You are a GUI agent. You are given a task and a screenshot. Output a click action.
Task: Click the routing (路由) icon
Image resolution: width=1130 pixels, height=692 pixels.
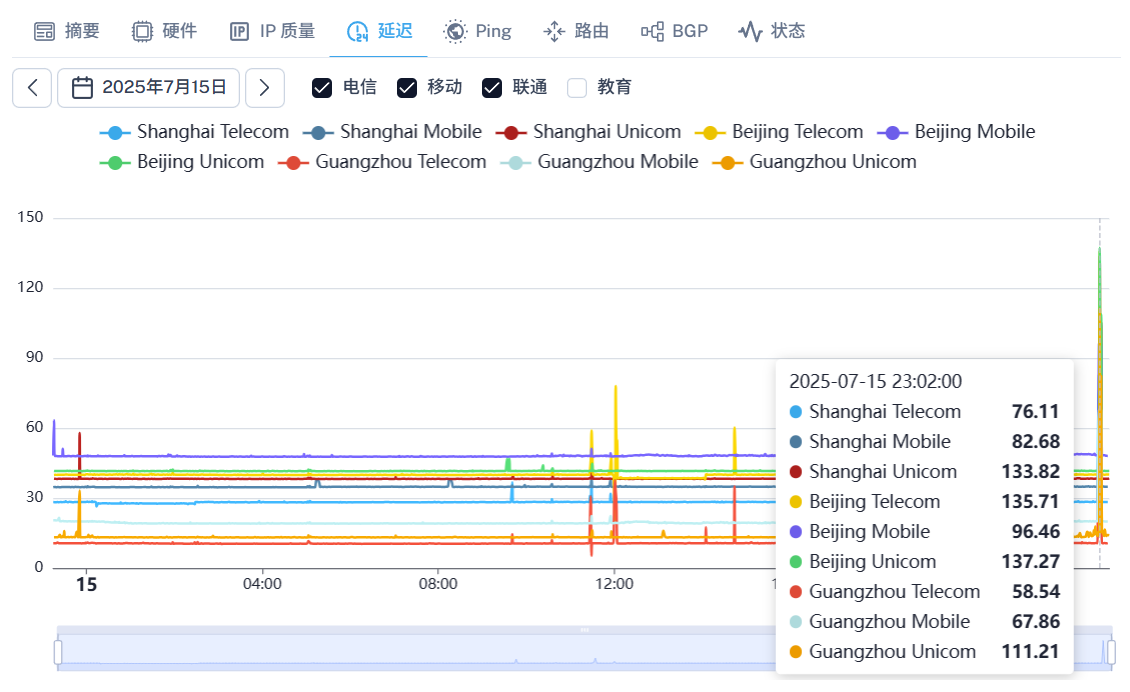tap(554, 31)
